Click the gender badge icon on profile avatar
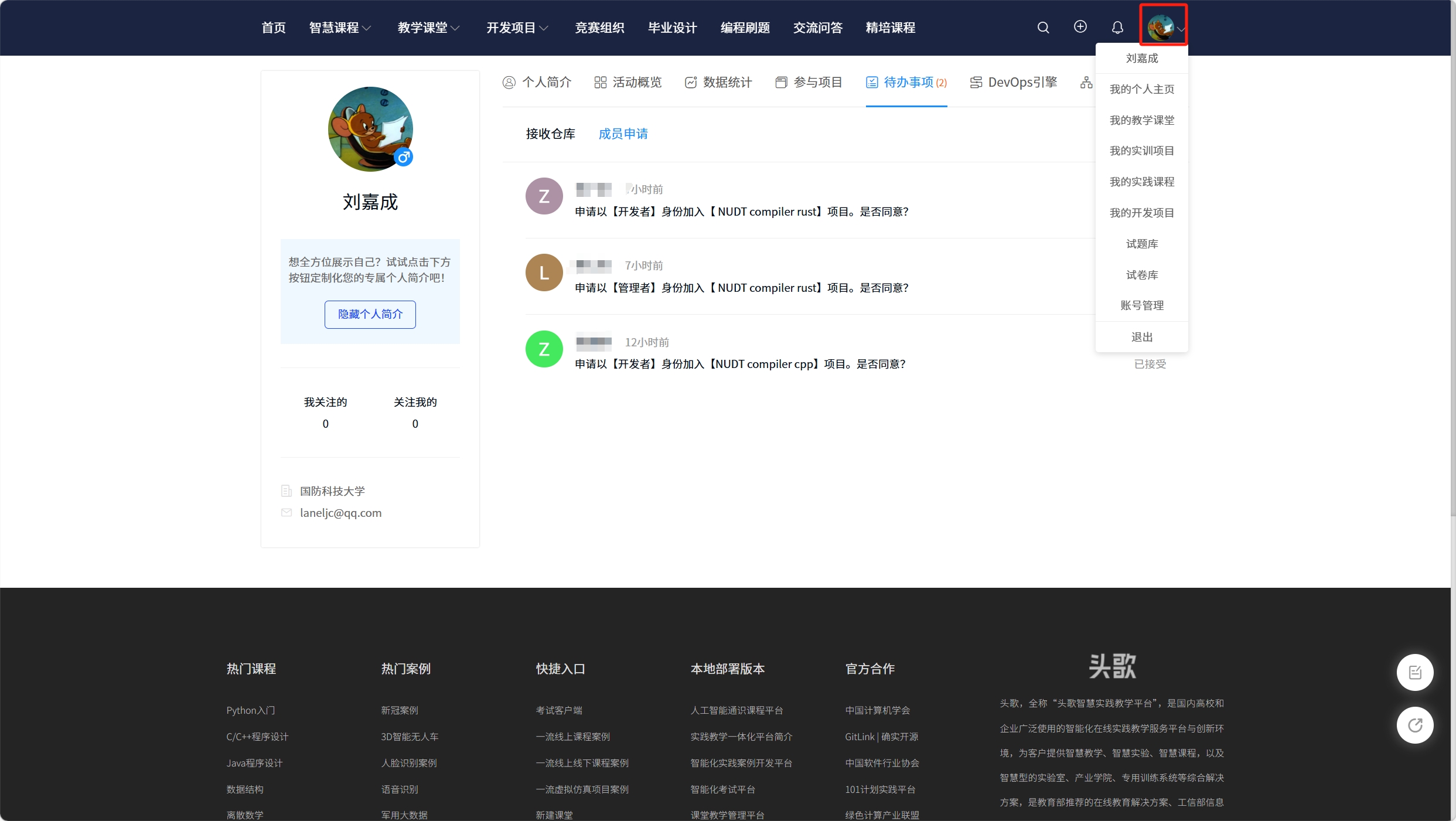The image size is (1456, 821). point(404,157)
